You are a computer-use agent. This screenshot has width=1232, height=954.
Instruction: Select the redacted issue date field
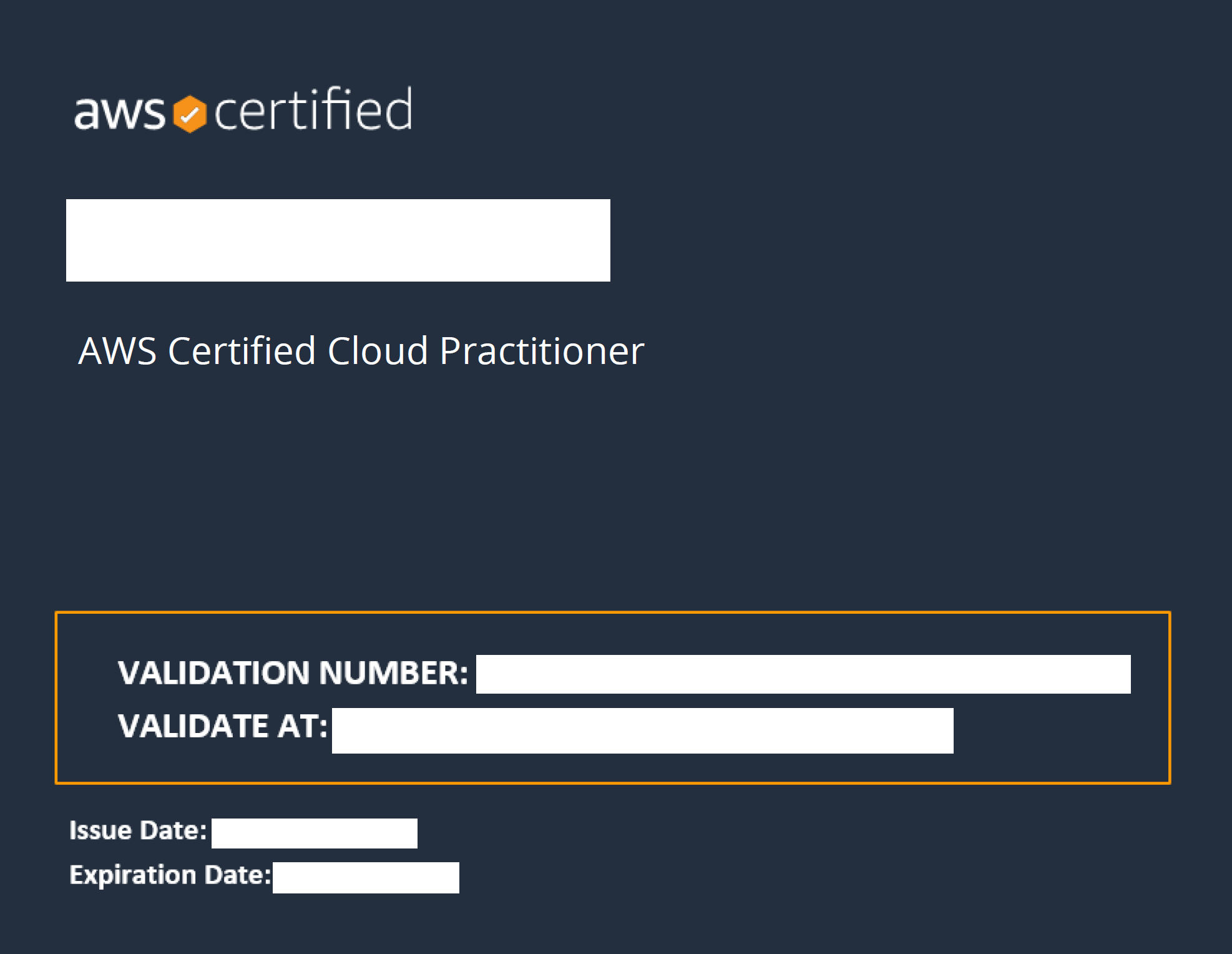click(x=314, y=834)
